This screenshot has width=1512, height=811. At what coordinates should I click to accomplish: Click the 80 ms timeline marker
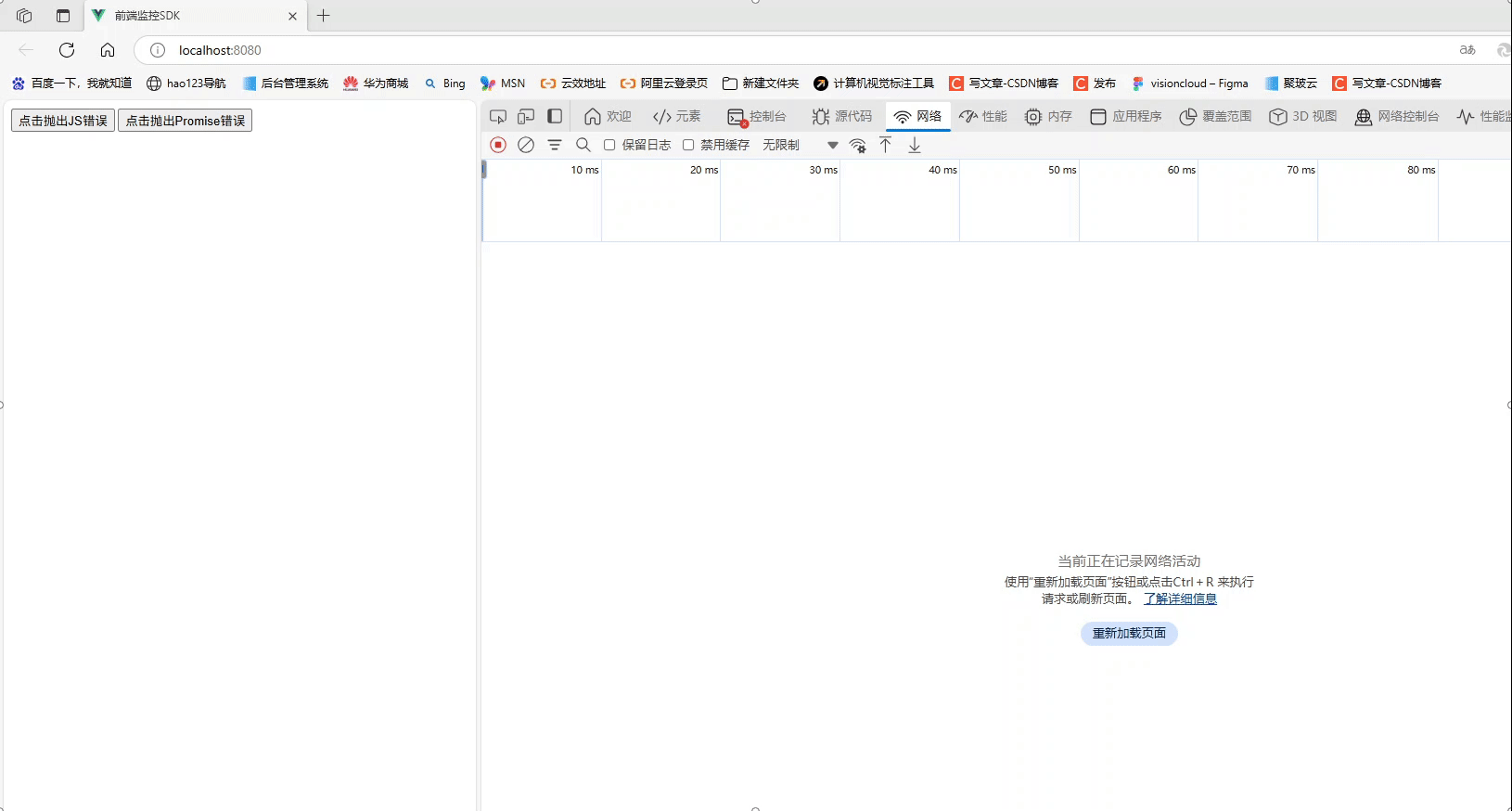(x=1421, y=170)
